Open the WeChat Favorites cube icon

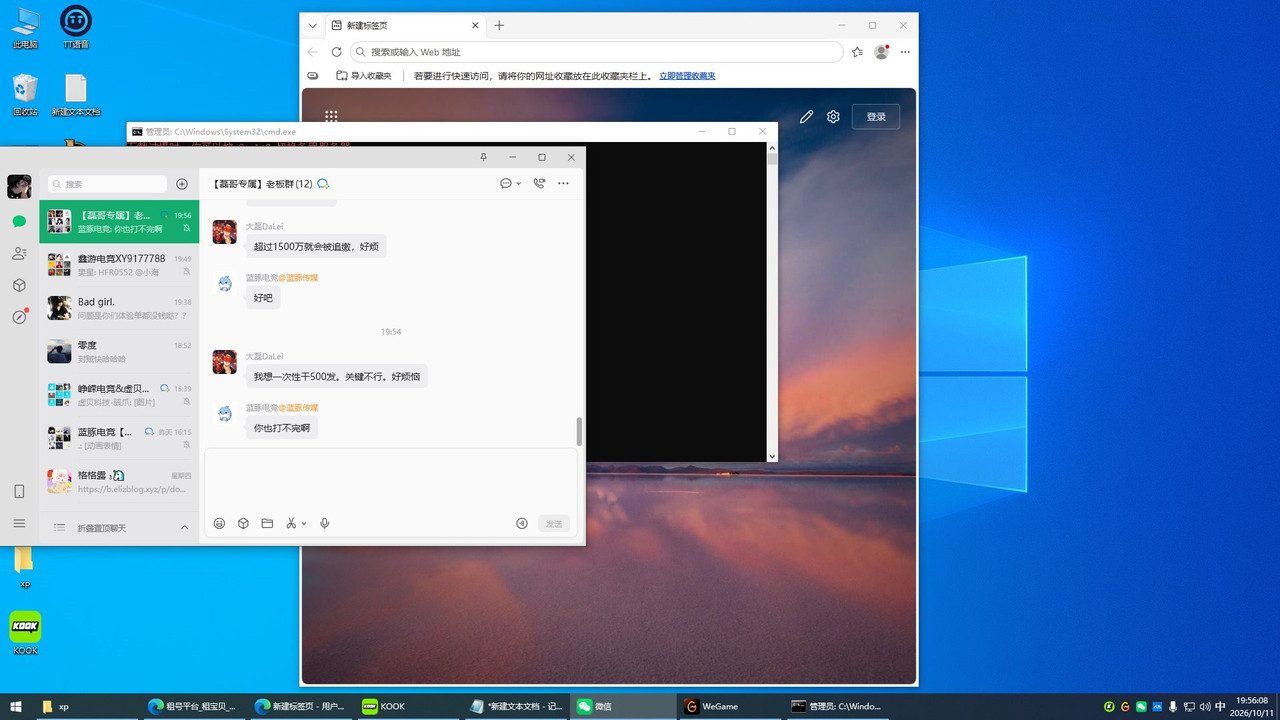pos(19,285)
